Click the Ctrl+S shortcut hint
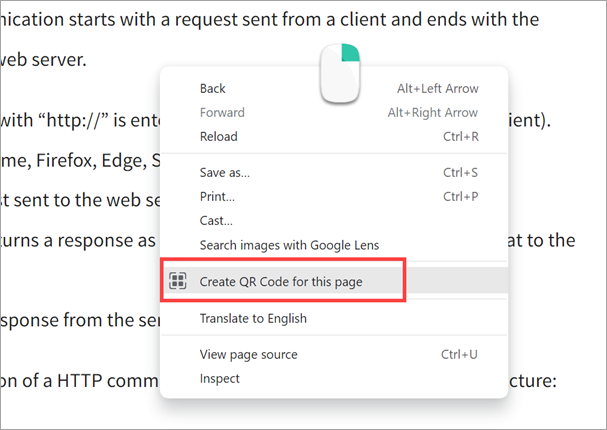Screen dimensions: 607x430 [460, 173]
